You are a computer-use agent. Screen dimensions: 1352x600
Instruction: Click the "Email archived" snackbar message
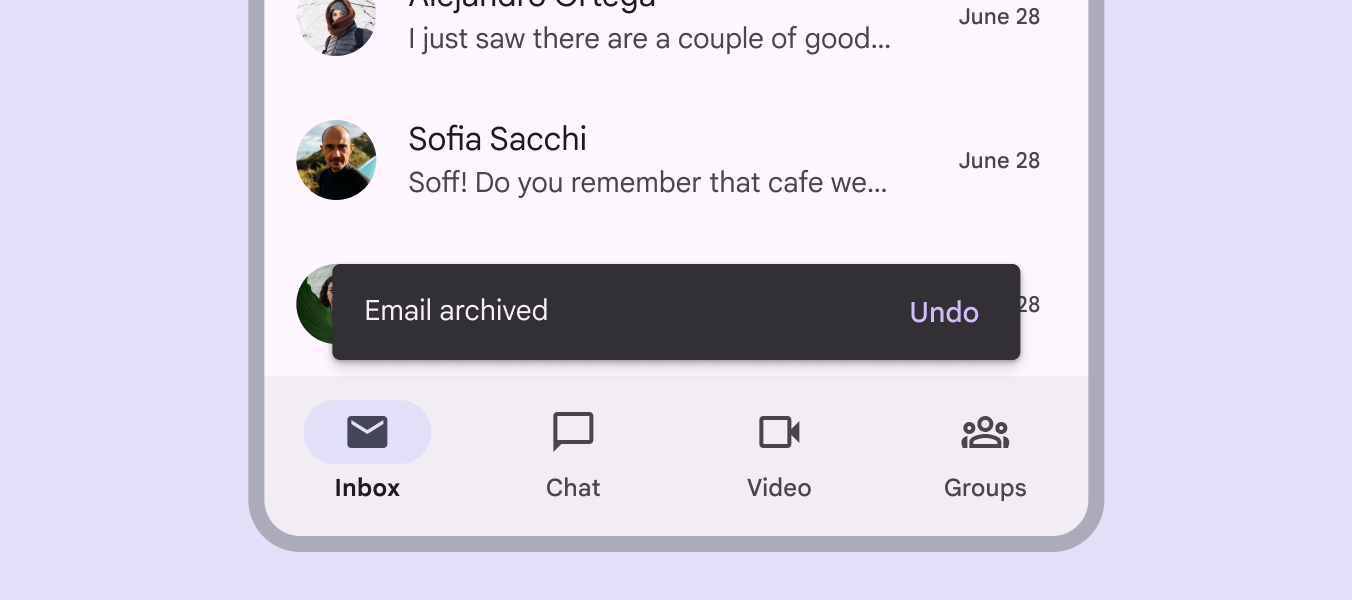(x=456, y=311)
